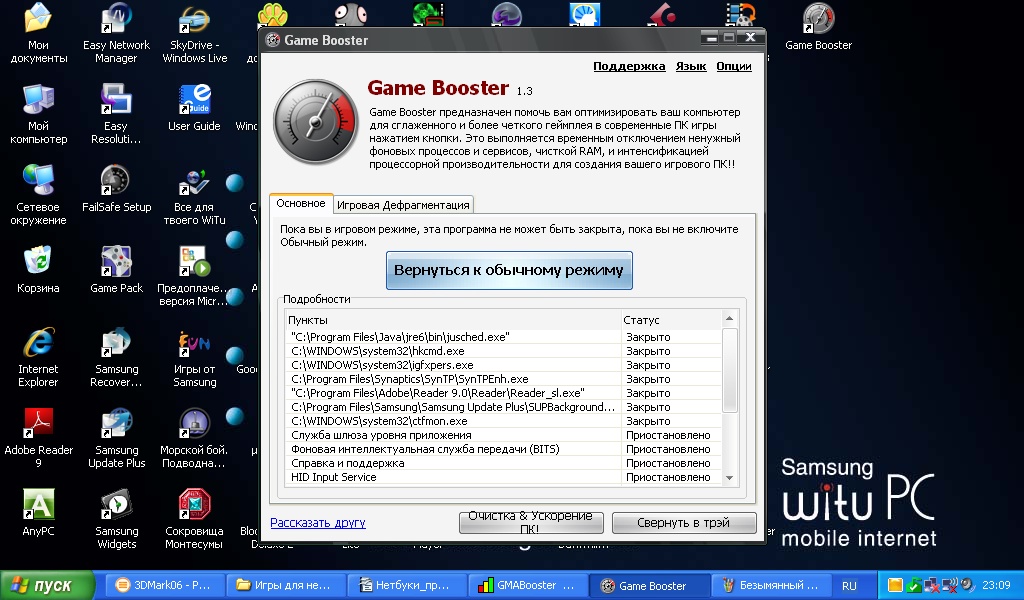
Task: Switch to the 3DMark06 taskbar window
Action: click(165, 585)
